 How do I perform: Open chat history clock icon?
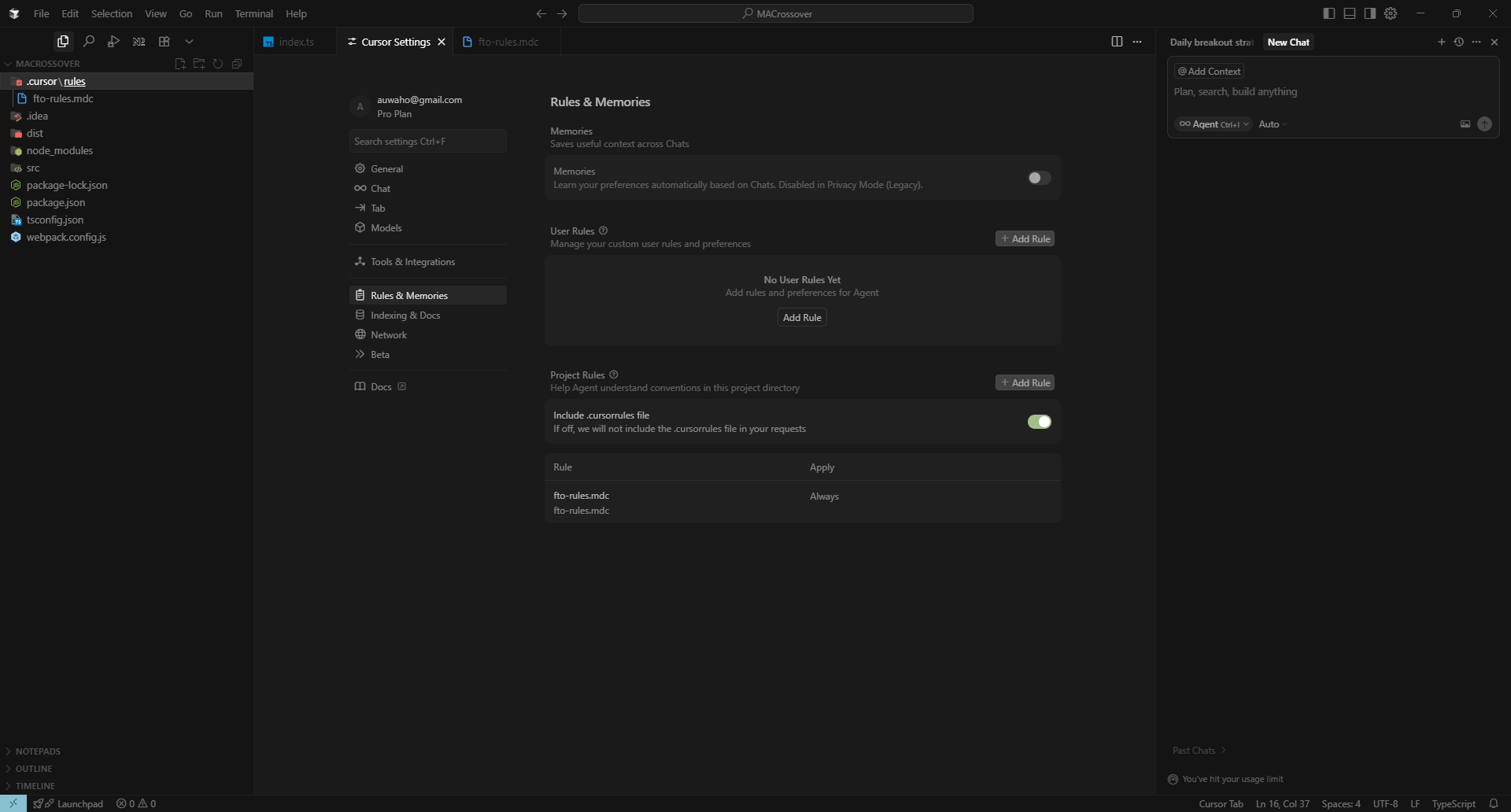(x=1458, y=42)
